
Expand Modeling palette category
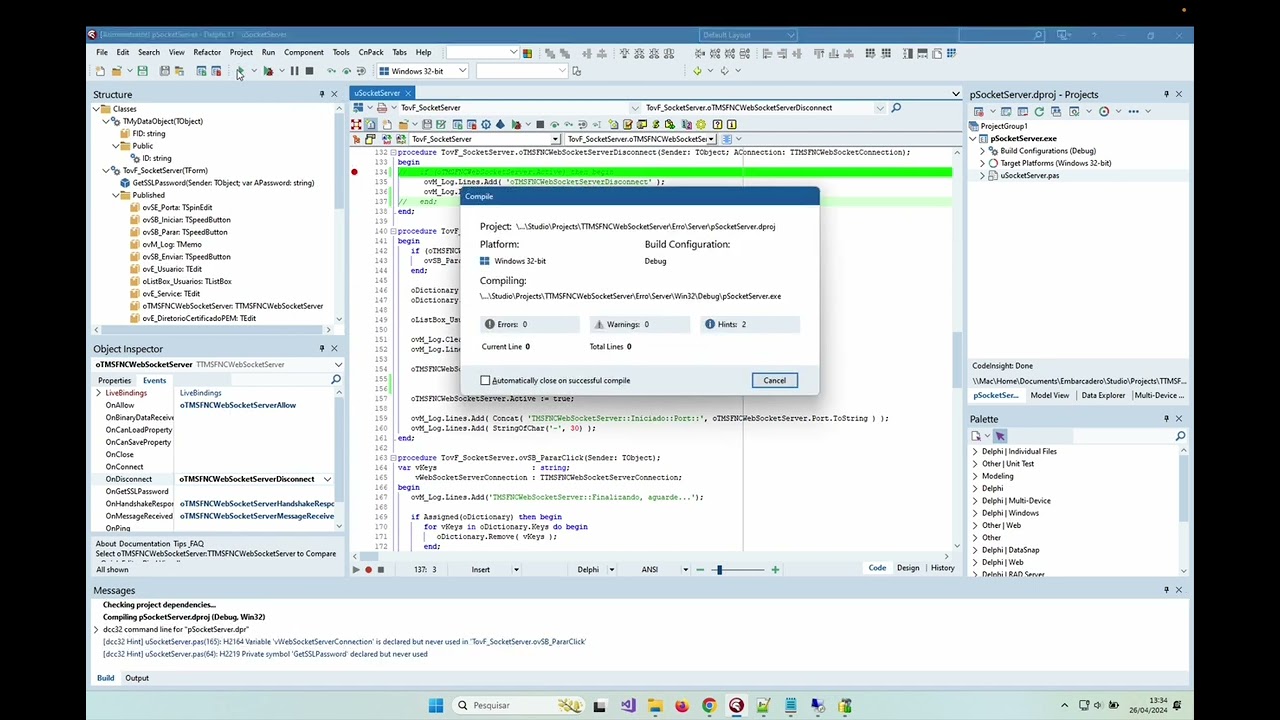(975, 476)
